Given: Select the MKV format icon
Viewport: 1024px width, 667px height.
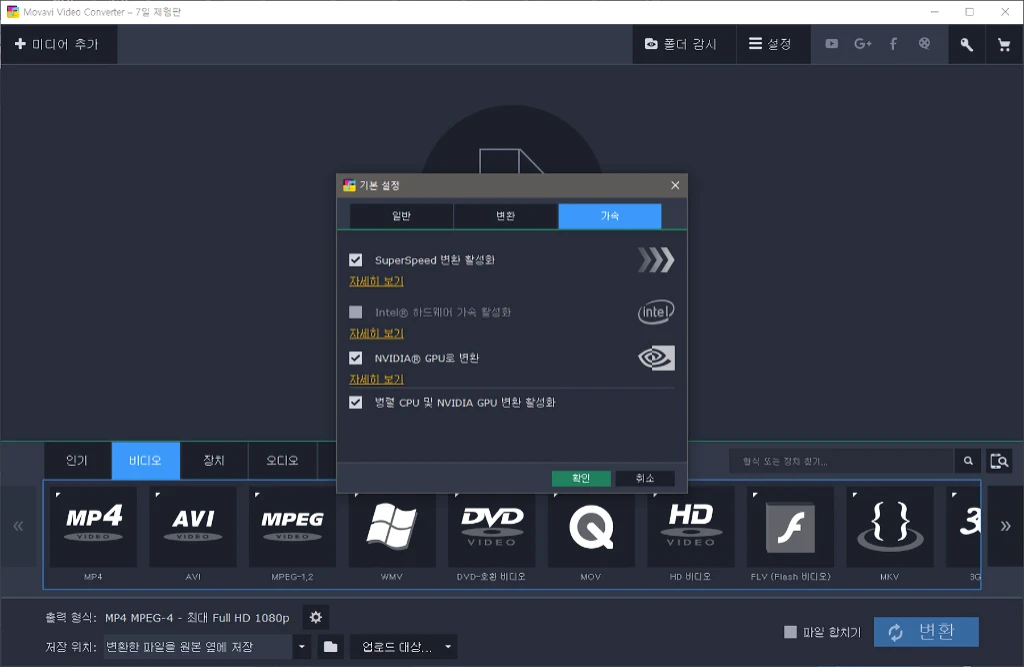Looking at the screenshot, I should tap(890, 527).
